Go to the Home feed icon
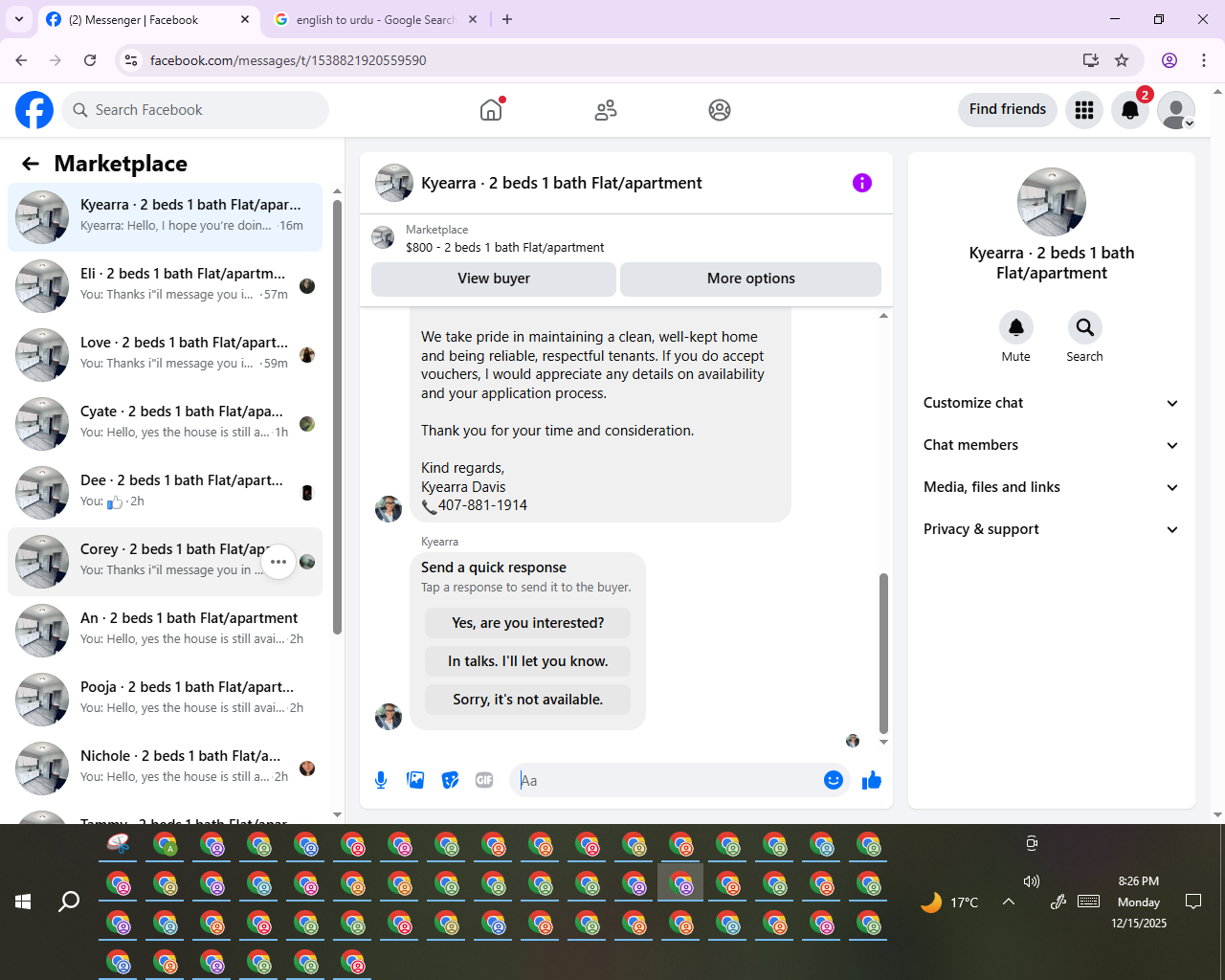This screenshot has height=980, width=1225. (491, 110)
